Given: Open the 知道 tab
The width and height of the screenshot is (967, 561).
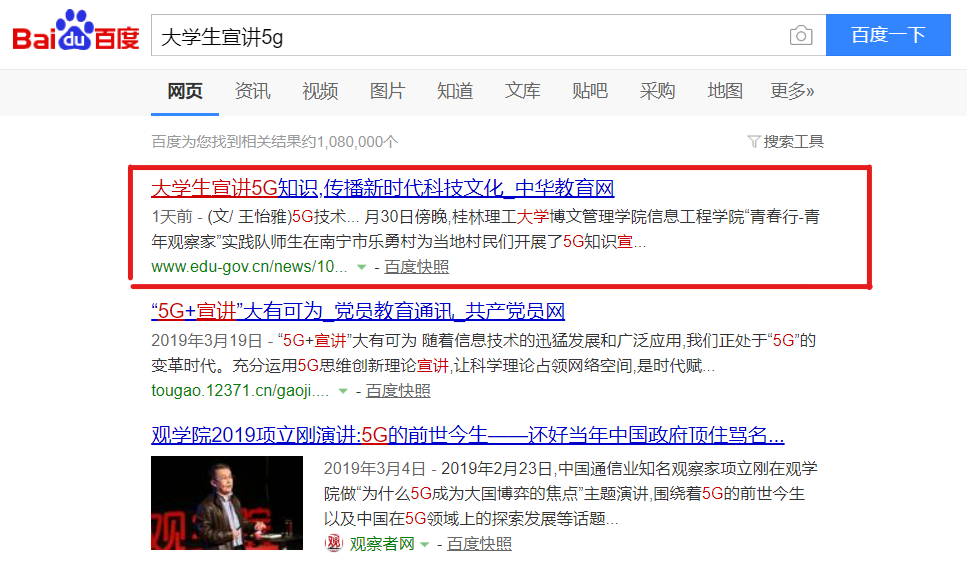Looking at the screenshot, I should [x=455, y=91].
